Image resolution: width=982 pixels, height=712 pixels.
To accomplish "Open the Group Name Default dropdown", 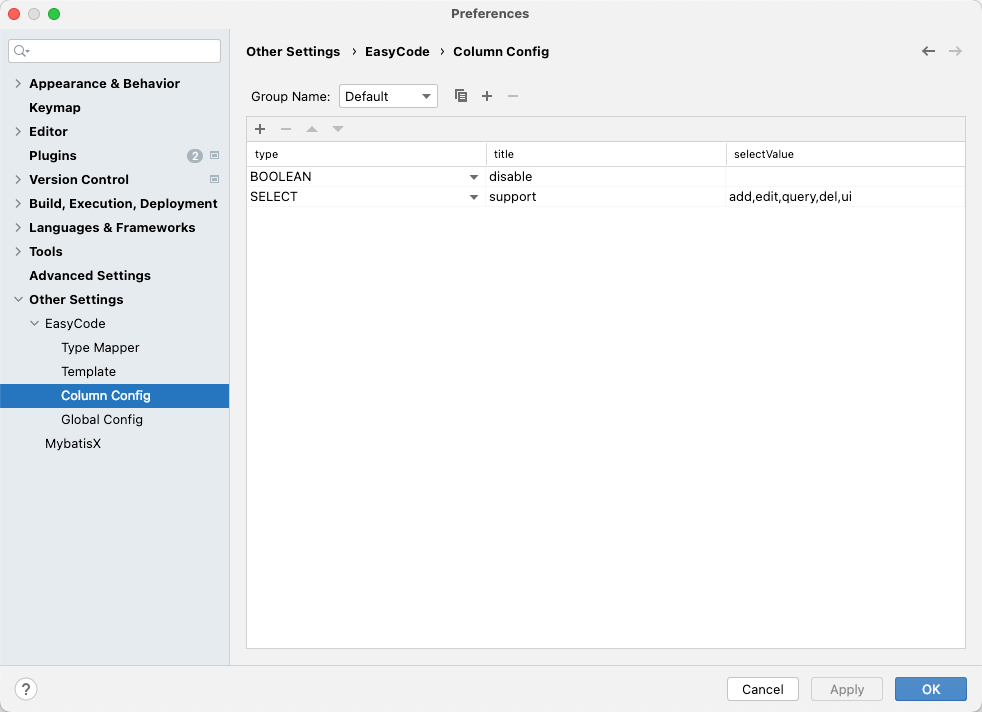I will pyautogui.click(x=388, y=96).
